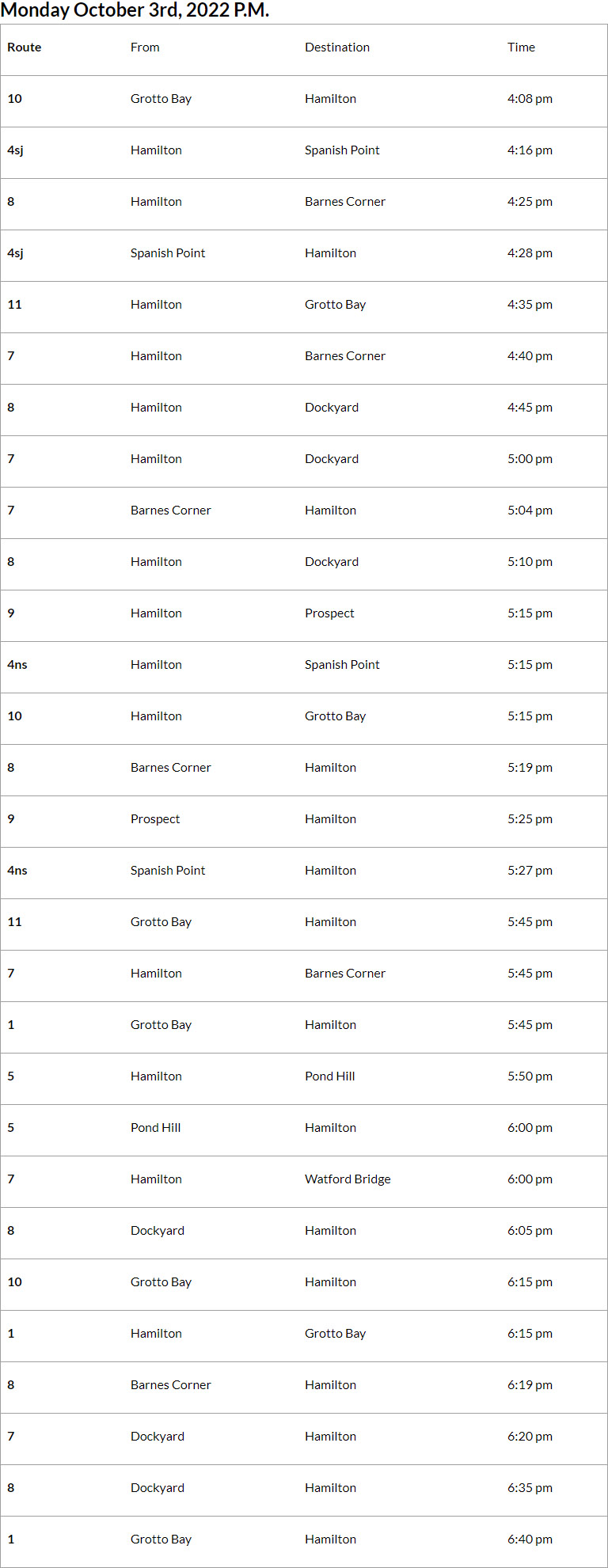Viewport: 608px width, 1568px height.
Task: Click the 6:40 pm time cell
Action: 530,1540
